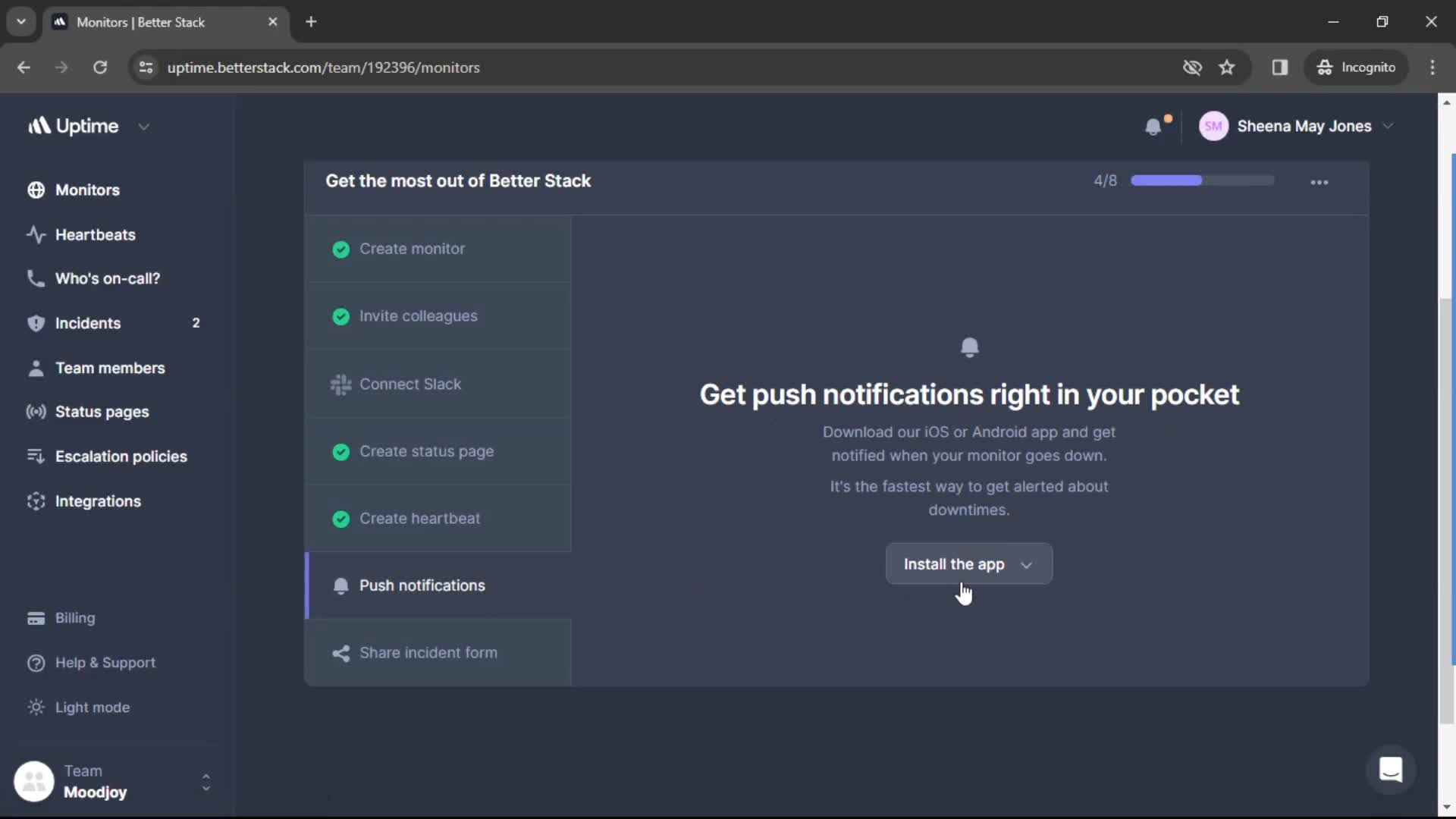Click the address bar URL
1456x819 pixels.
coord(323,67)
